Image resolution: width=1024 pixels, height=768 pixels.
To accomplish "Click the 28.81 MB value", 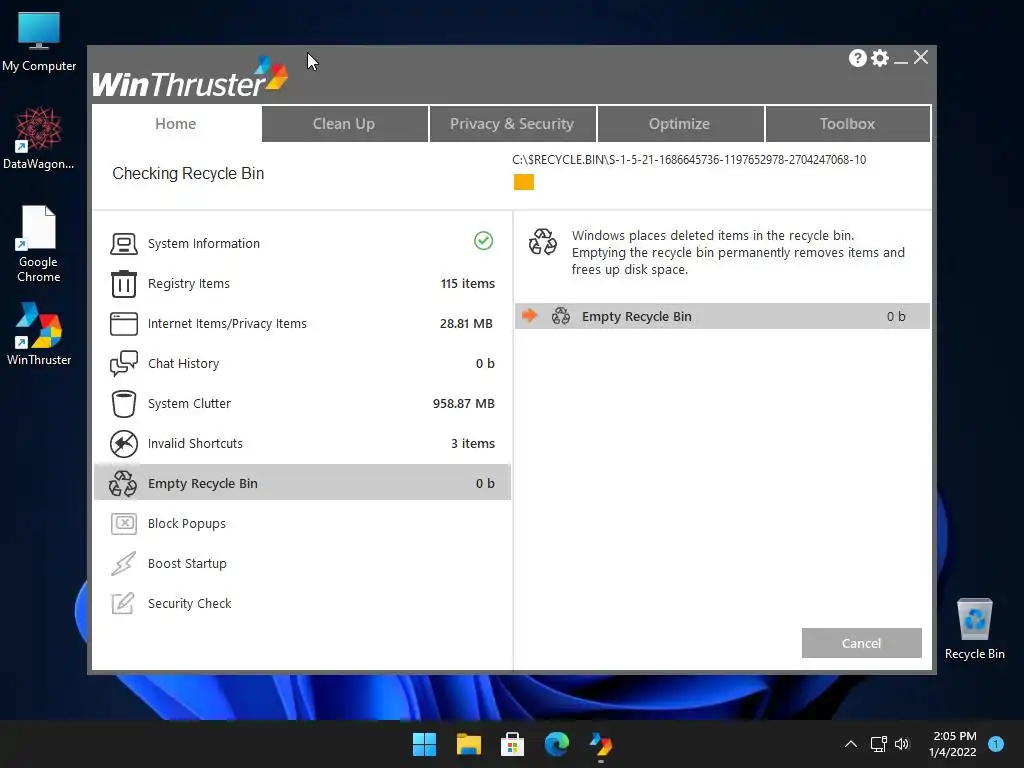I will tap(466, 323).
